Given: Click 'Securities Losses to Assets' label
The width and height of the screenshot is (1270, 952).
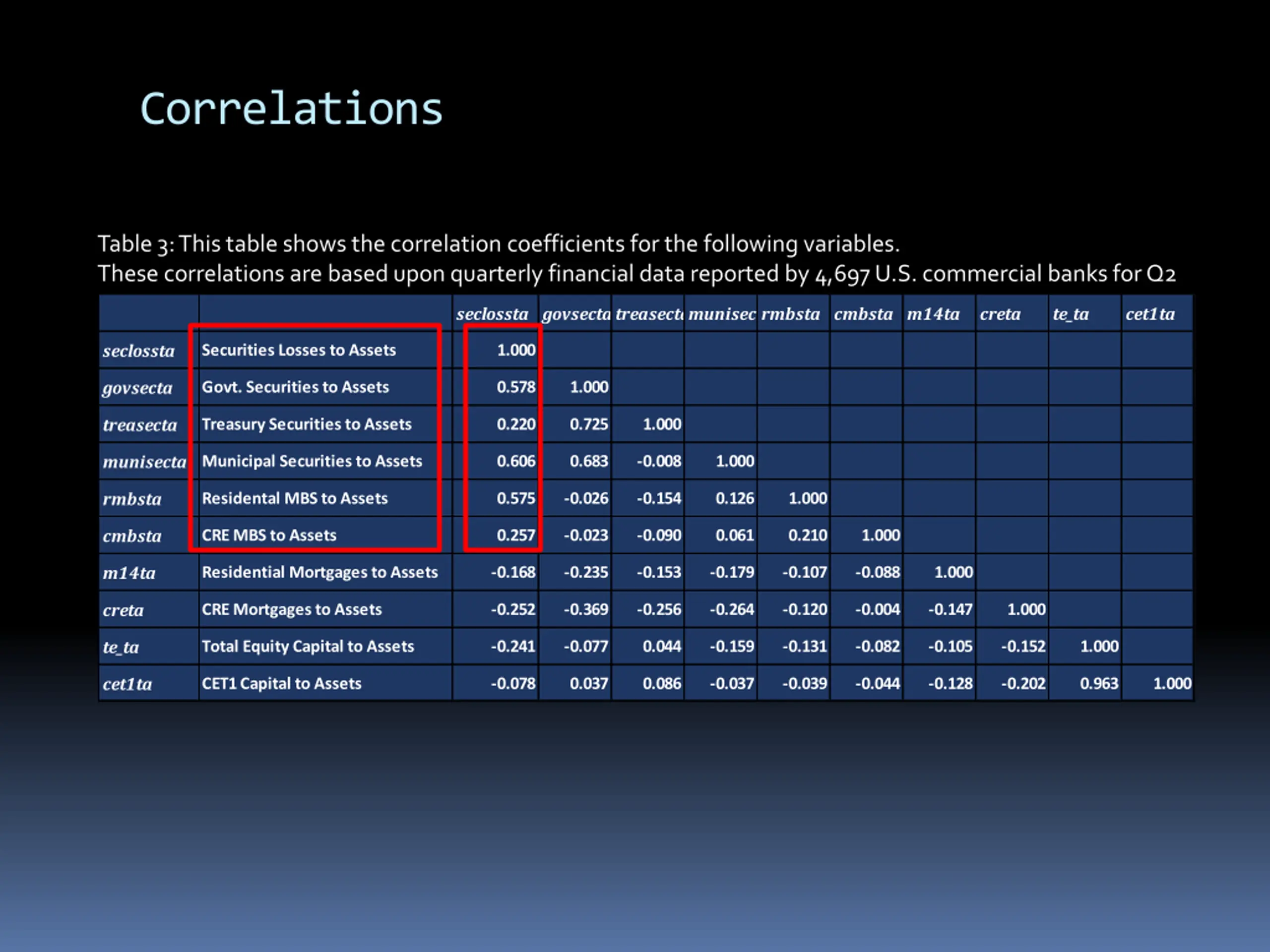Looking at the screenshot, I should pyautogui.click(x=299, y=350).
